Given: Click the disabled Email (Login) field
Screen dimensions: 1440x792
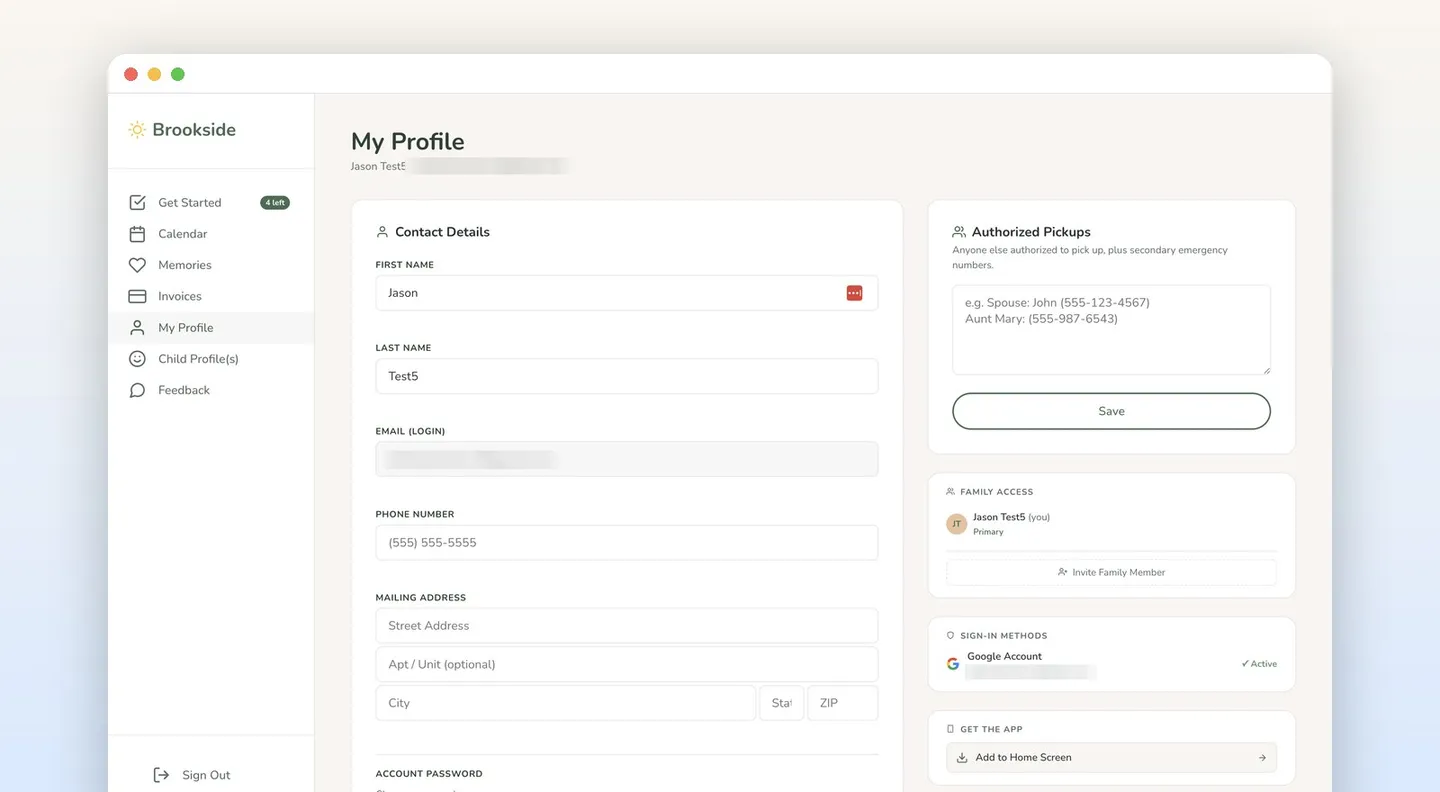Looking at the screenshot, I should (x=627, y=460).
